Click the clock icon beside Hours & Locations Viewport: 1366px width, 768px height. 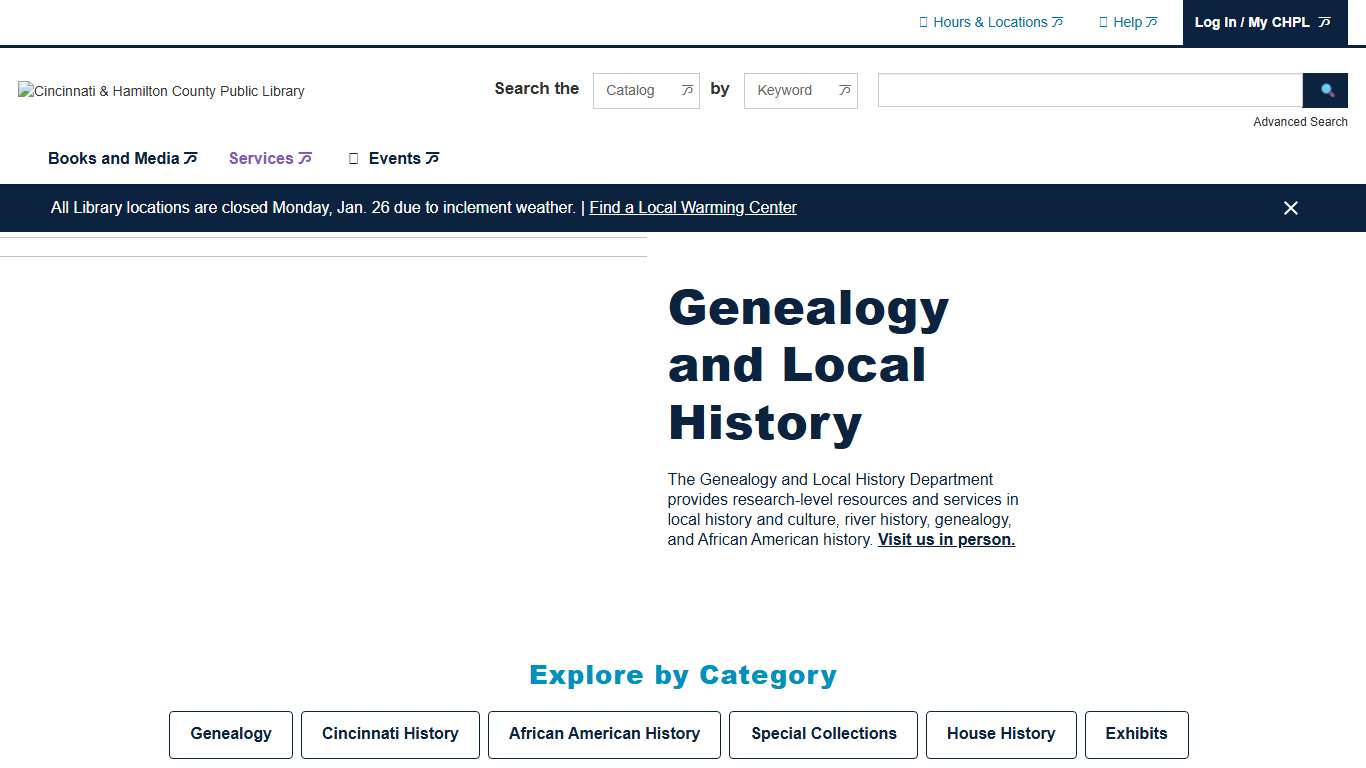point(922,21)
